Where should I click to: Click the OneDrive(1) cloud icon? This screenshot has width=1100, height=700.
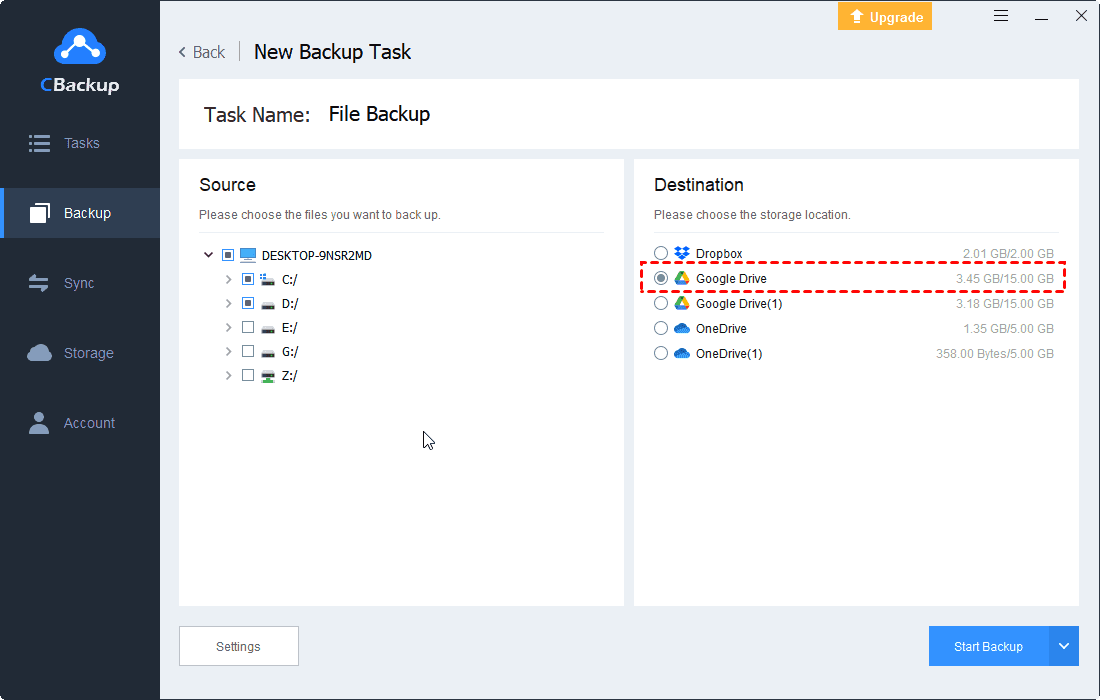[x=682, y=353]
